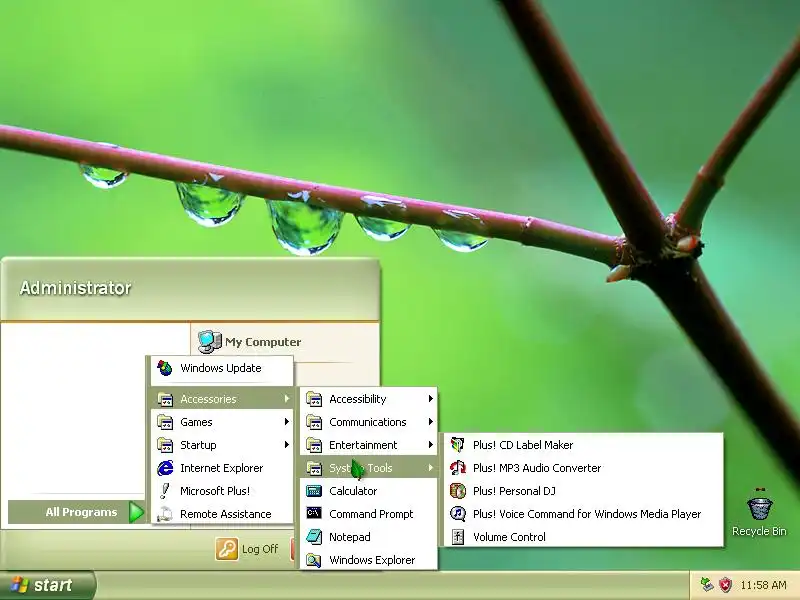Click the Calculator text label
Screen dimensions: 800x600
pos(353,491)
